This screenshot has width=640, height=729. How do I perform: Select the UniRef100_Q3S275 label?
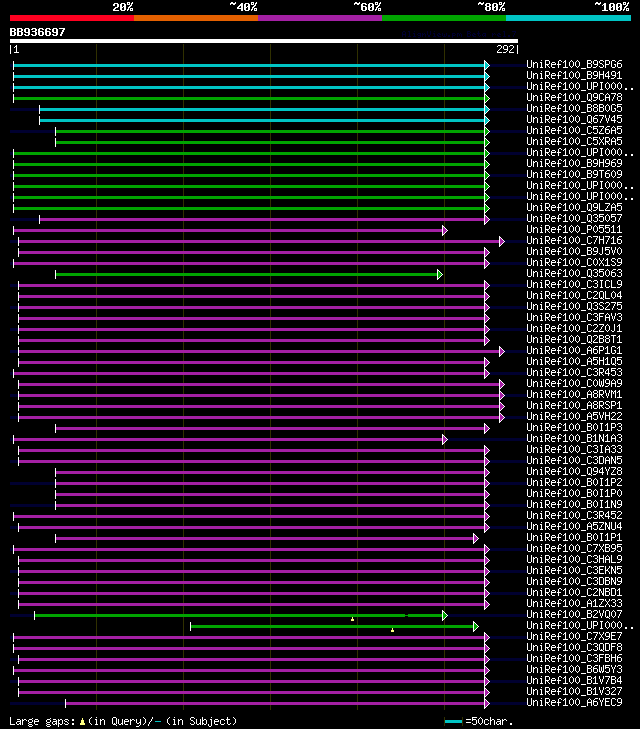(574, 306)
